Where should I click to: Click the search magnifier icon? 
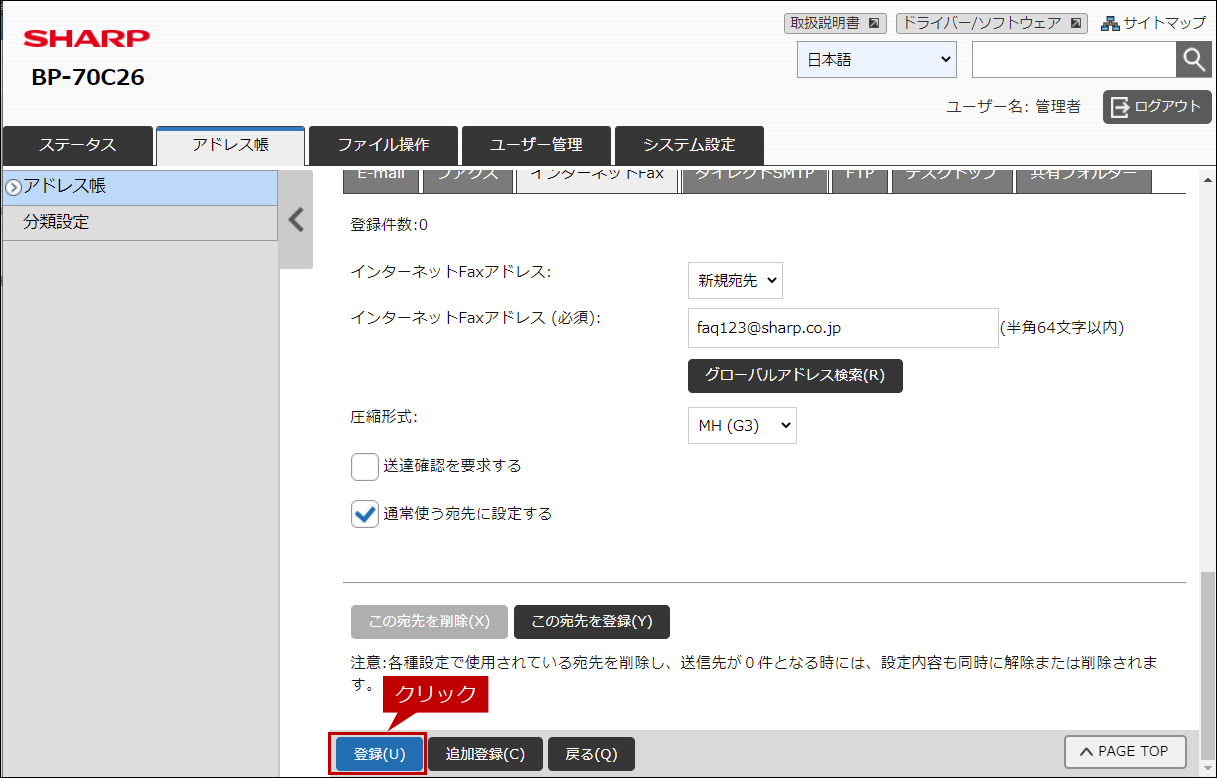click(1193, 60)
